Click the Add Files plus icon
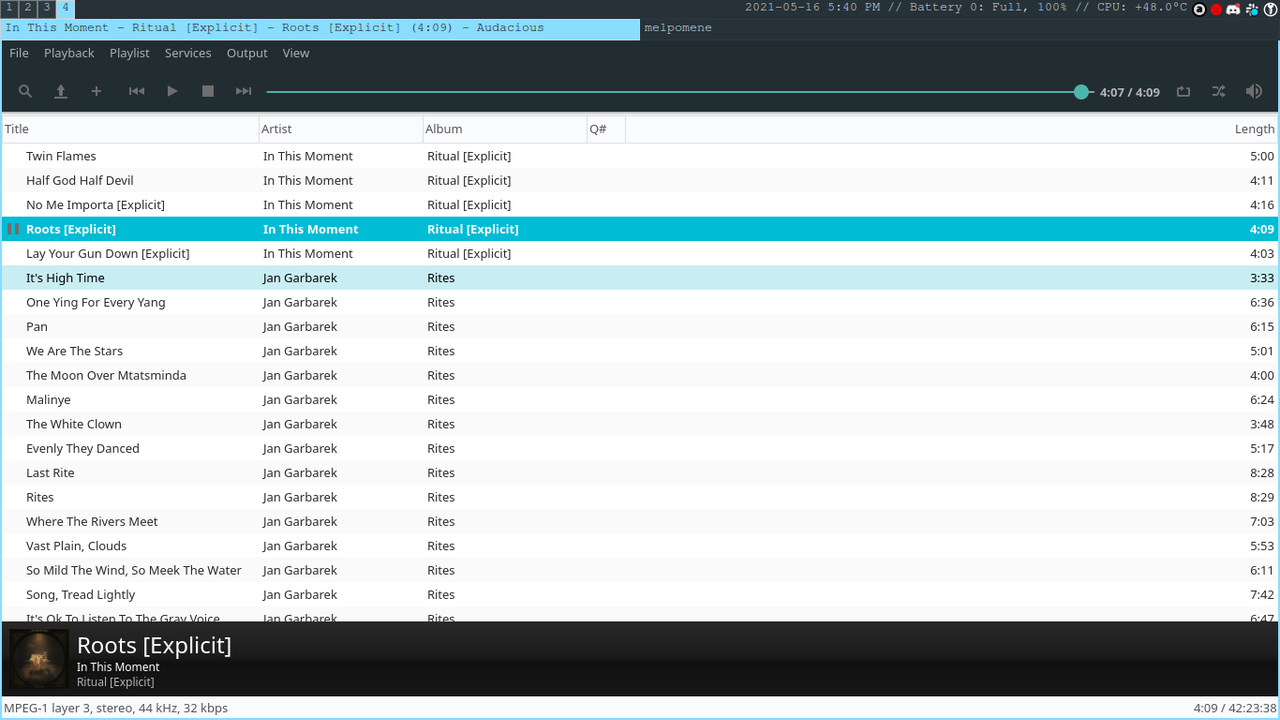This screenshot has width=1280, height=720. click(x=96, y=91)
